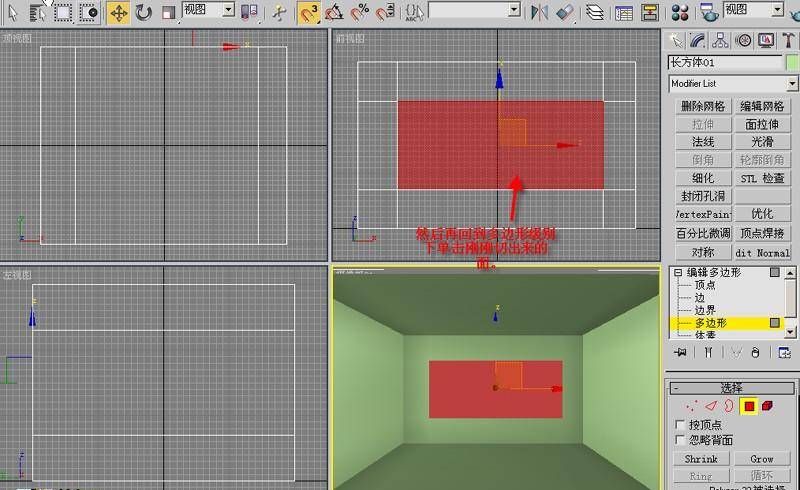Toggle Window/Crossing selection mode icon

(89, 13)
